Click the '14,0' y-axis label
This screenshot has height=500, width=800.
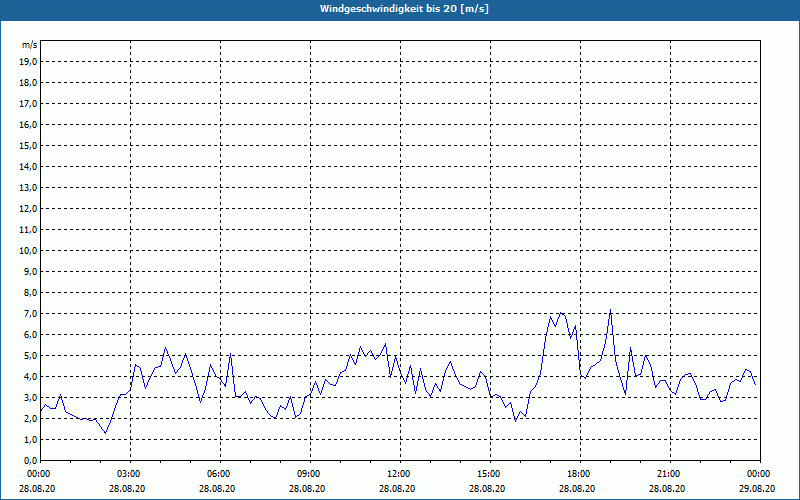coord(29,167)
